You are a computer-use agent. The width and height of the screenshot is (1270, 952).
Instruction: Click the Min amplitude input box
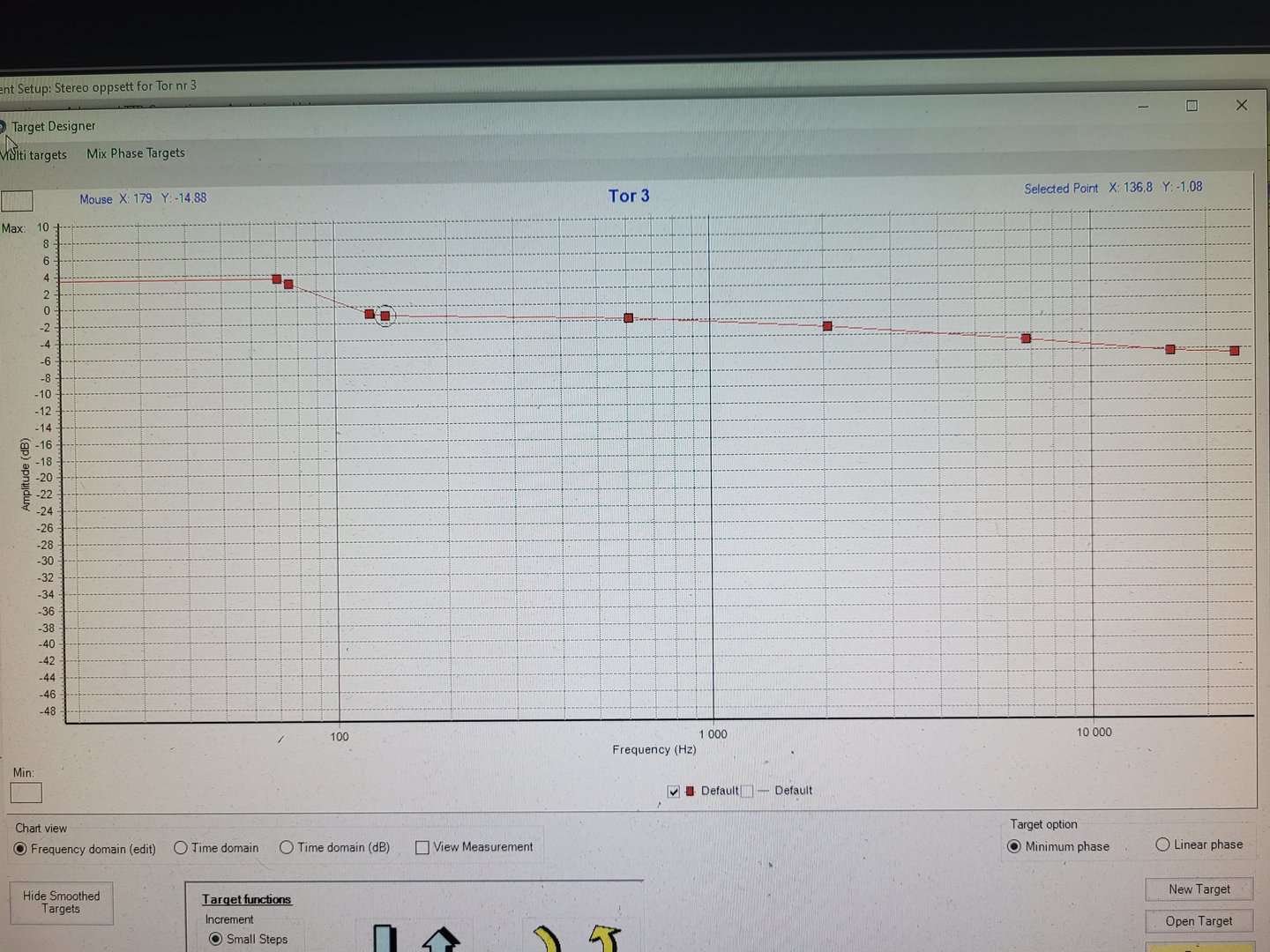26,792
